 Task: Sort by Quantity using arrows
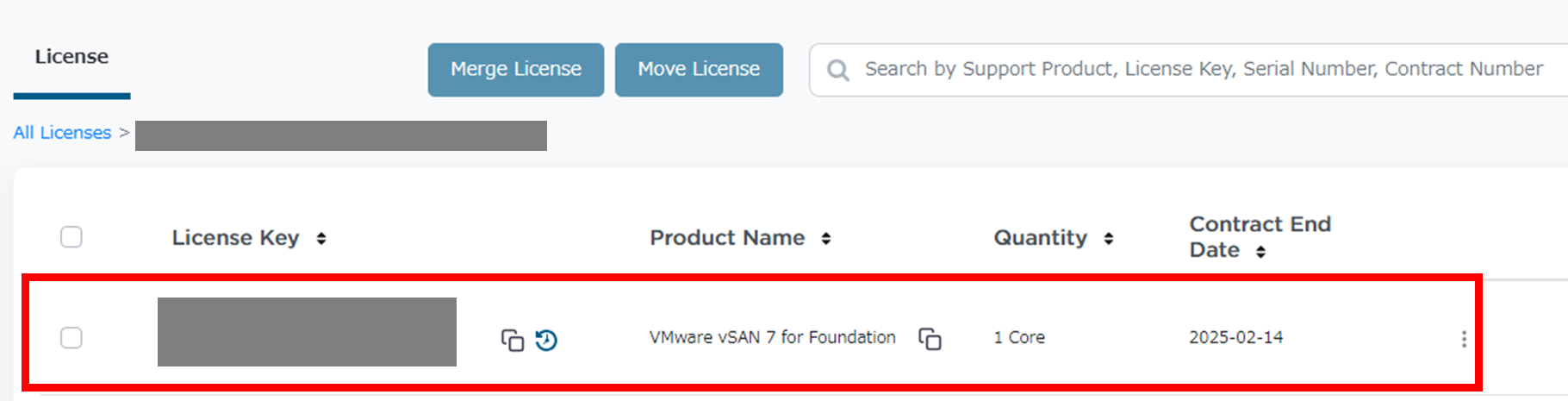(x=1108, y=238)
